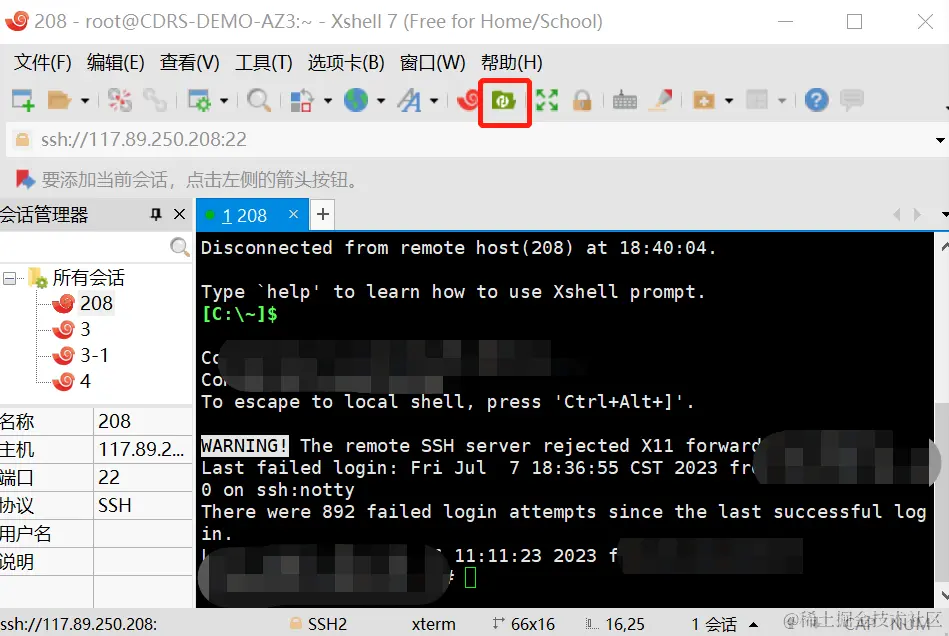Screen dimensions: 949x636
Task: Expand the font dropdown arrow
Action: point(434,100)
